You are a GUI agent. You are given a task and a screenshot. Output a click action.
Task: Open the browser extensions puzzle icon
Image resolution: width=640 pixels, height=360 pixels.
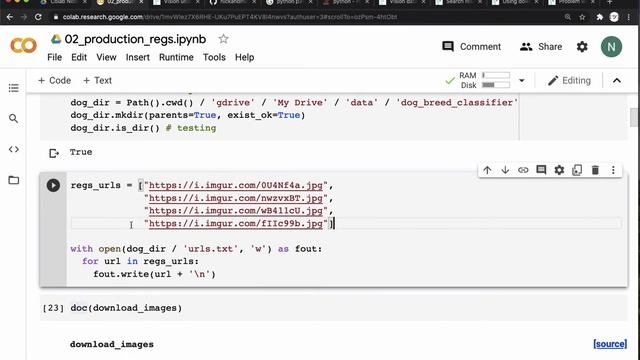pyautogui.click(x=599, y=17)
